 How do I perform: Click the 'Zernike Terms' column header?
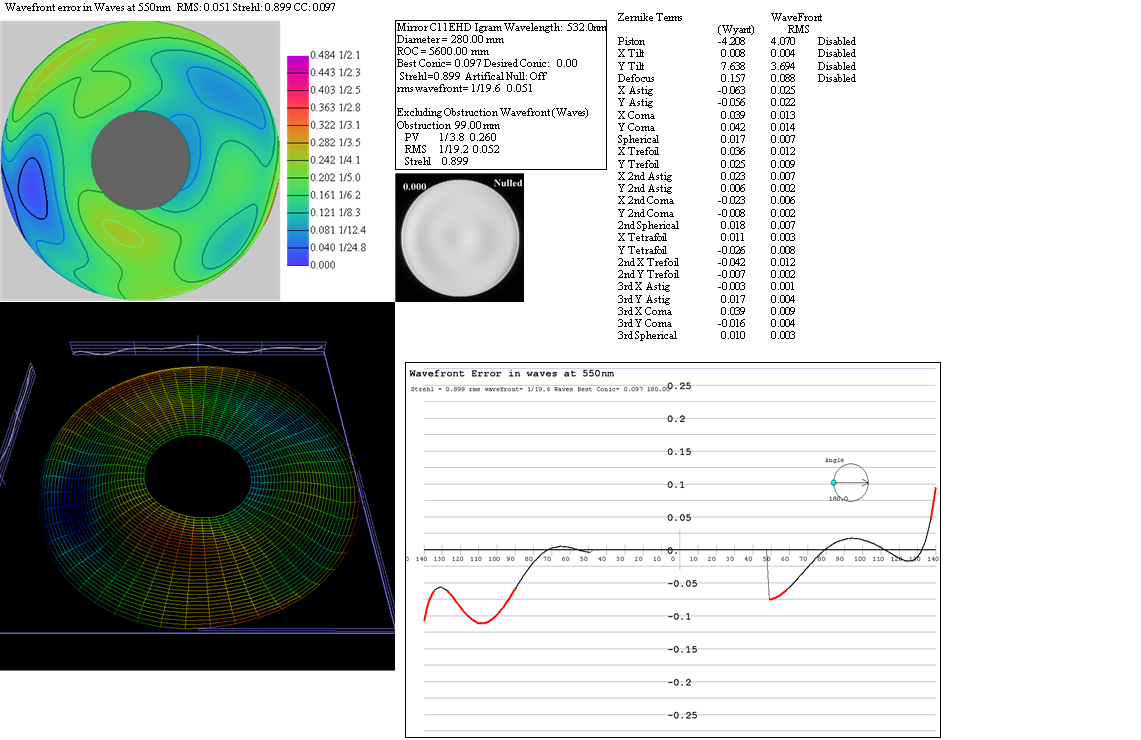[650, 18]
